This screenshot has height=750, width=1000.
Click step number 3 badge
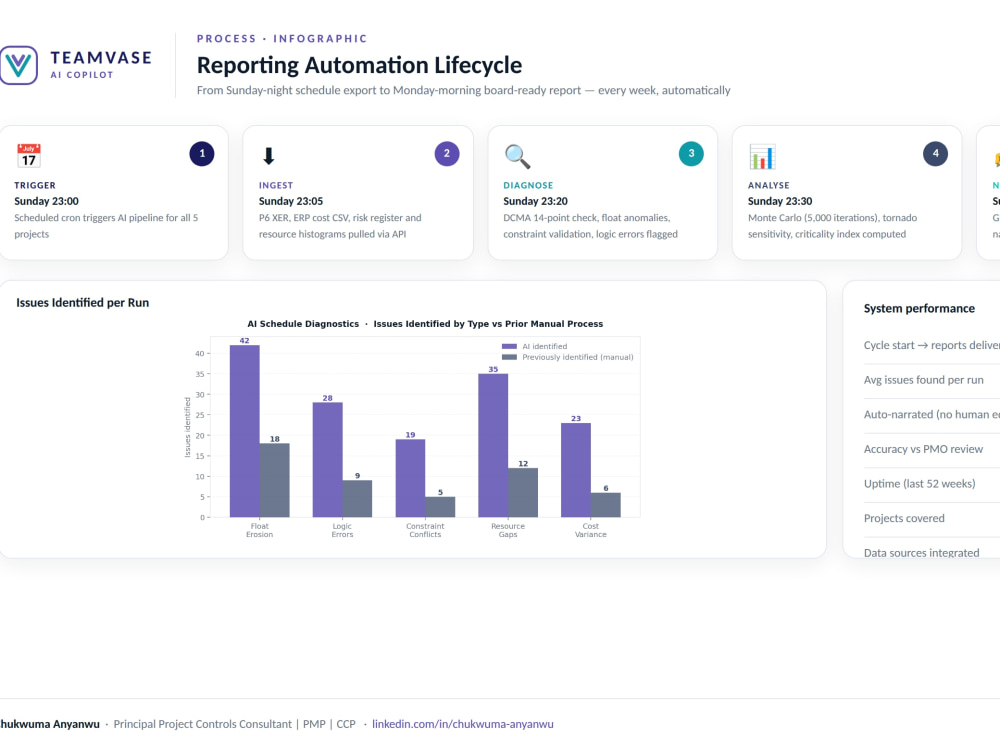pyautogui.click(x=691, y=154)
